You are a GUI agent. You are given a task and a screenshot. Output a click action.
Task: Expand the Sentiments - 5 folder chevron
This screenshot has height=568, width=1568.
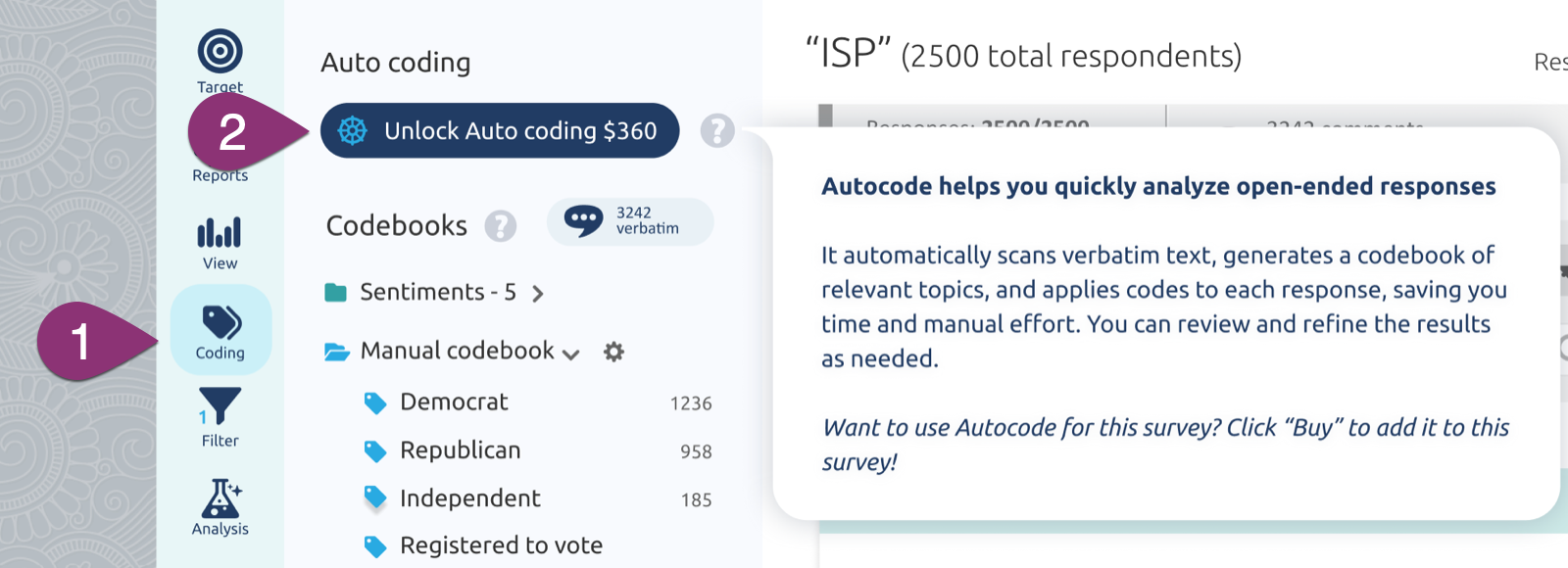pyautogui.click(x=537, y=293)
